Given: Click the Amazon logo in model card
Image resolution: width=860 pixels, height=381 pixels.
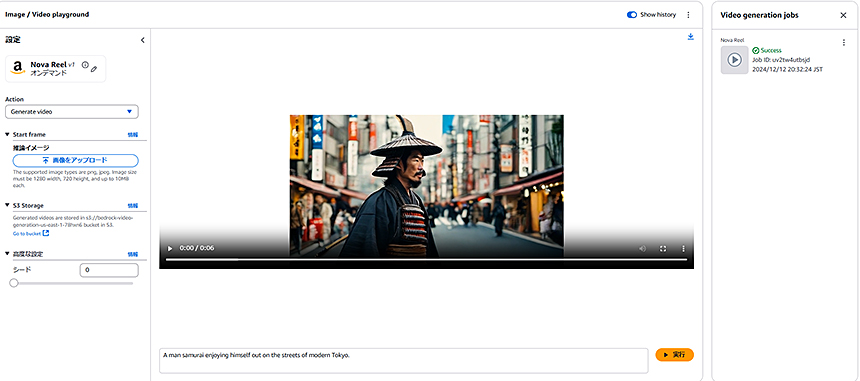Looking at the screenshot, I should pos(18,68).
